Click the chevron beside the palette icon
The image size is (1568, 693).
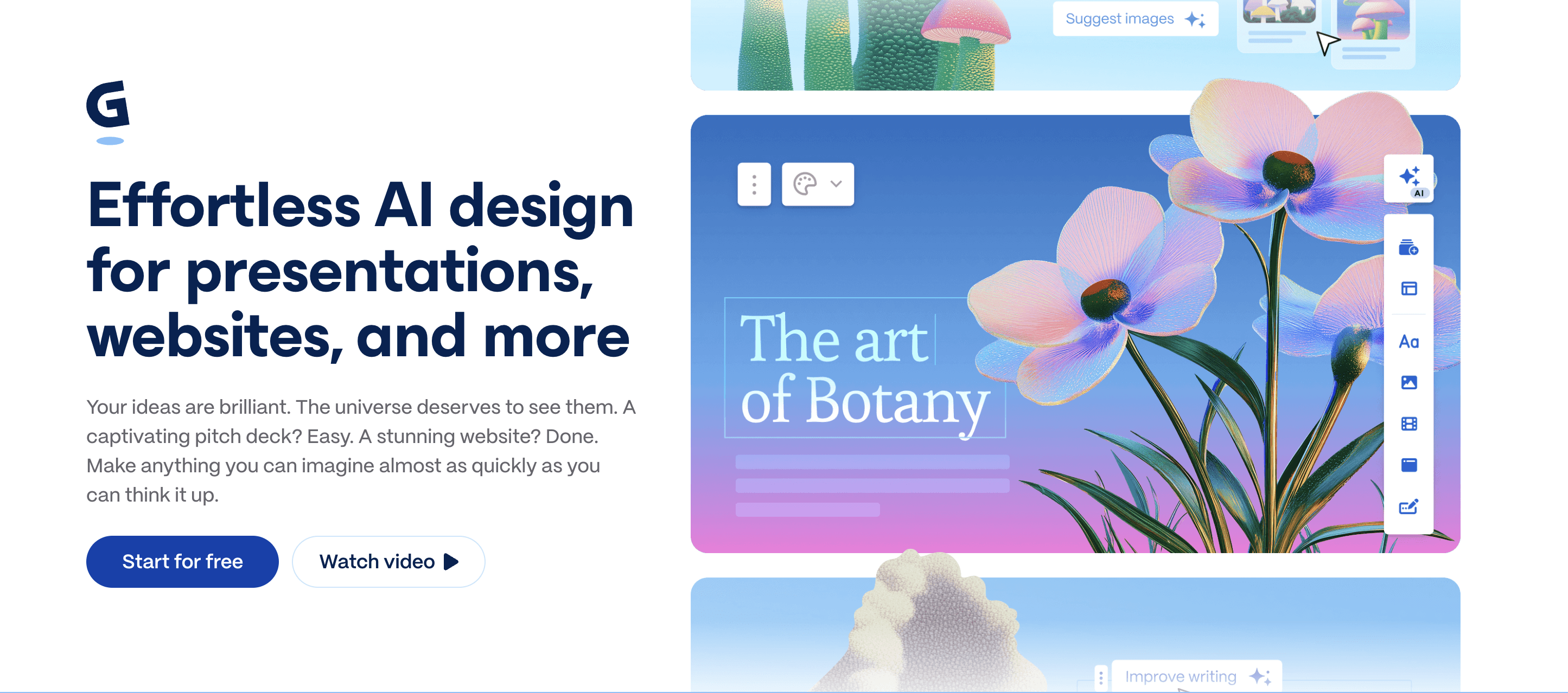click(836, 184)
